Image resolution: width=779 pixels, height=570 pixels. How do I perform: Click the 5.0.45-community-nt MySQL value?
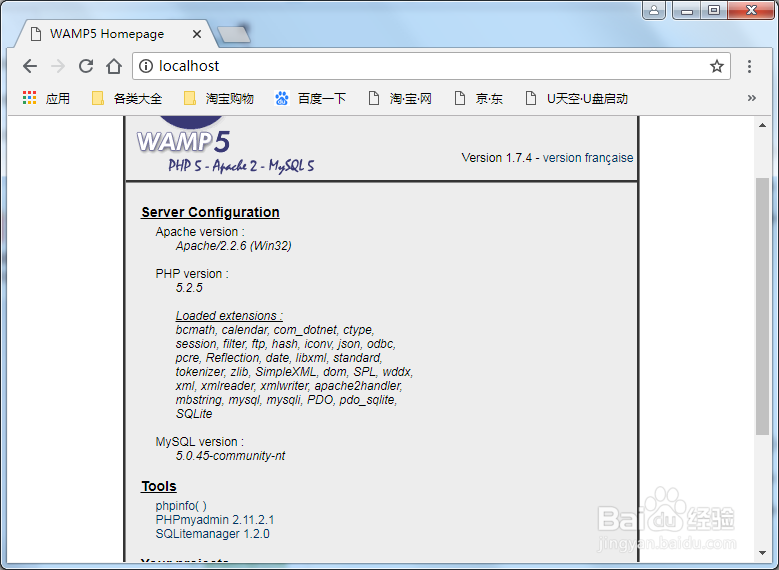pos(231,456)
